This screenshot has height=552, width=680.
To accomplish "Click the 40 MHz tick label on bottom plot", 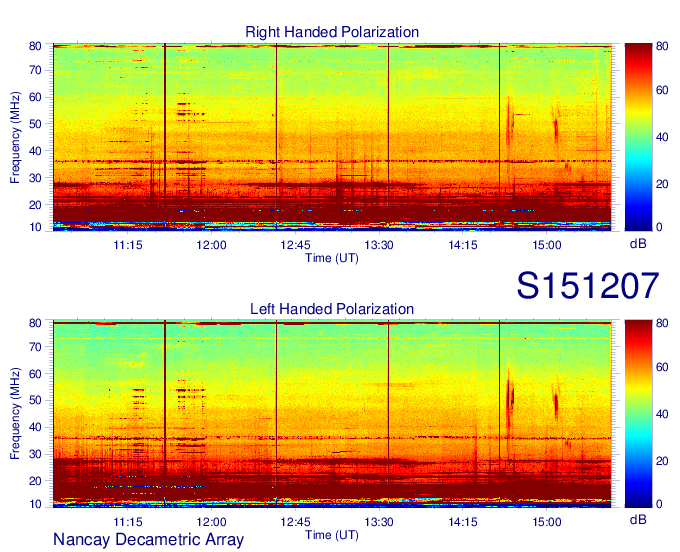I will (x=35, y=427).
